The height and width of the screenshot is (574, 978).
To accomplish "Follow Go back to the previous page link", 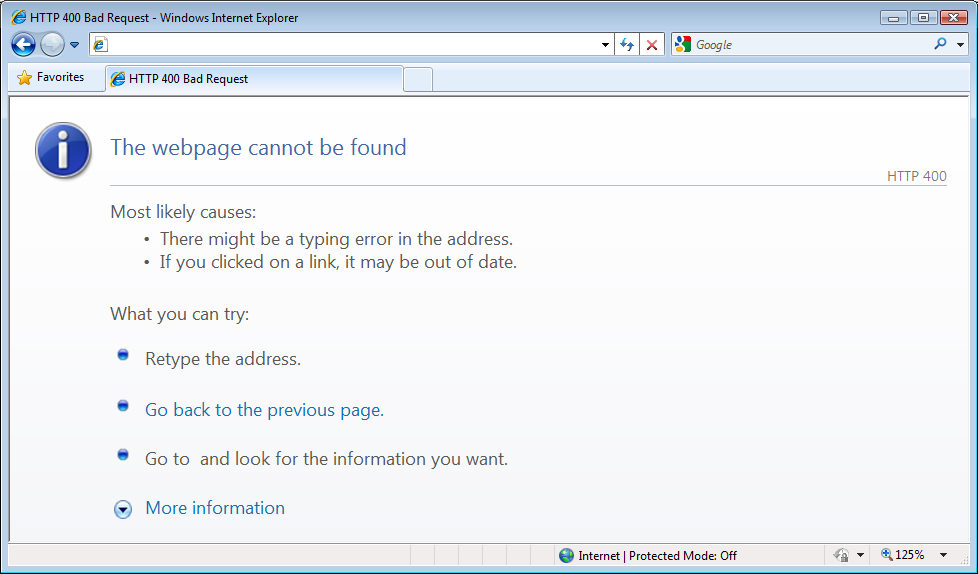I will point(264,410).
